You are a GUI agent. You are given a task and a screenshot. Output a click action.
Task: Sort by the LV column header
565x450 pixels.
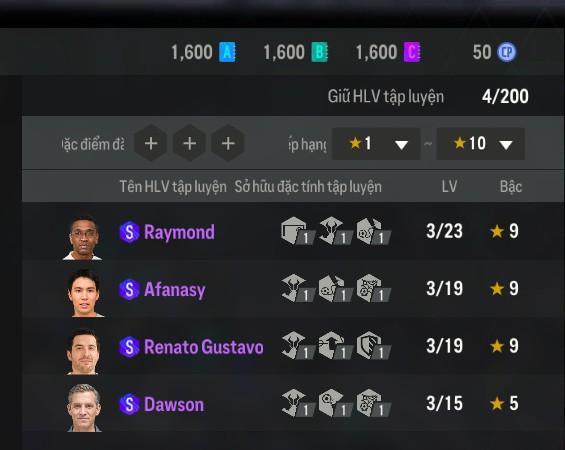(449, 187)
